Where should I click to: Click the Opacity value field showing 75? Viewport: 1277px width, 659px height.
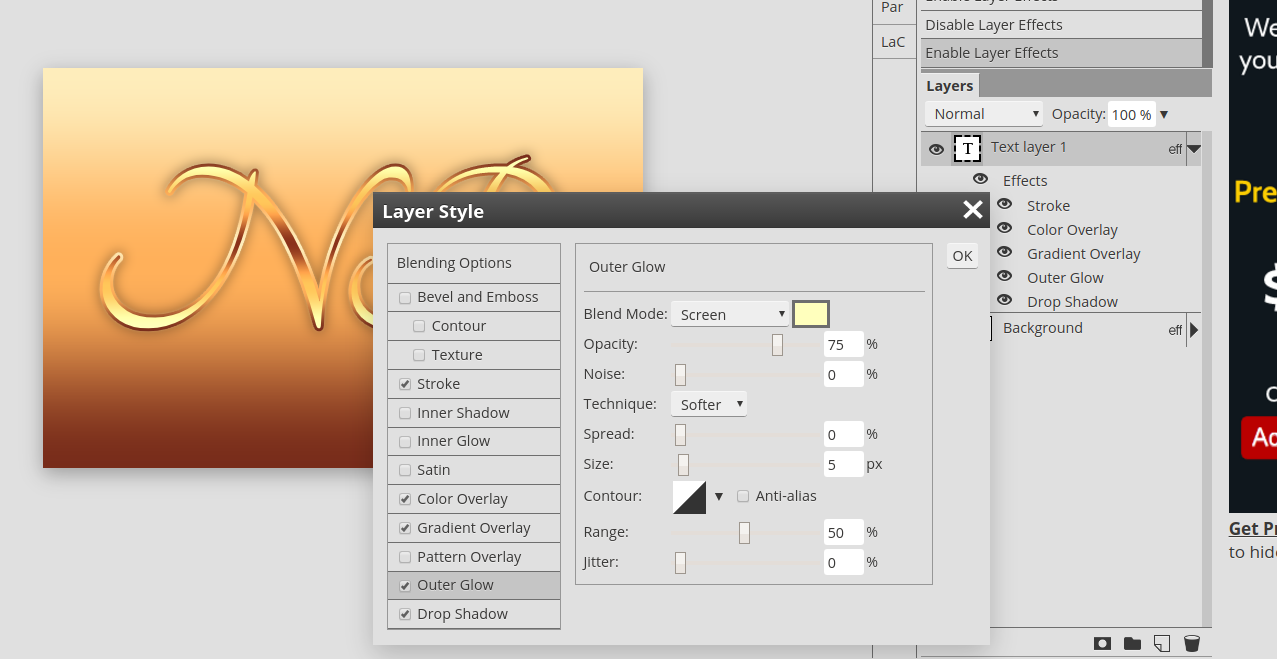point(842,343)
